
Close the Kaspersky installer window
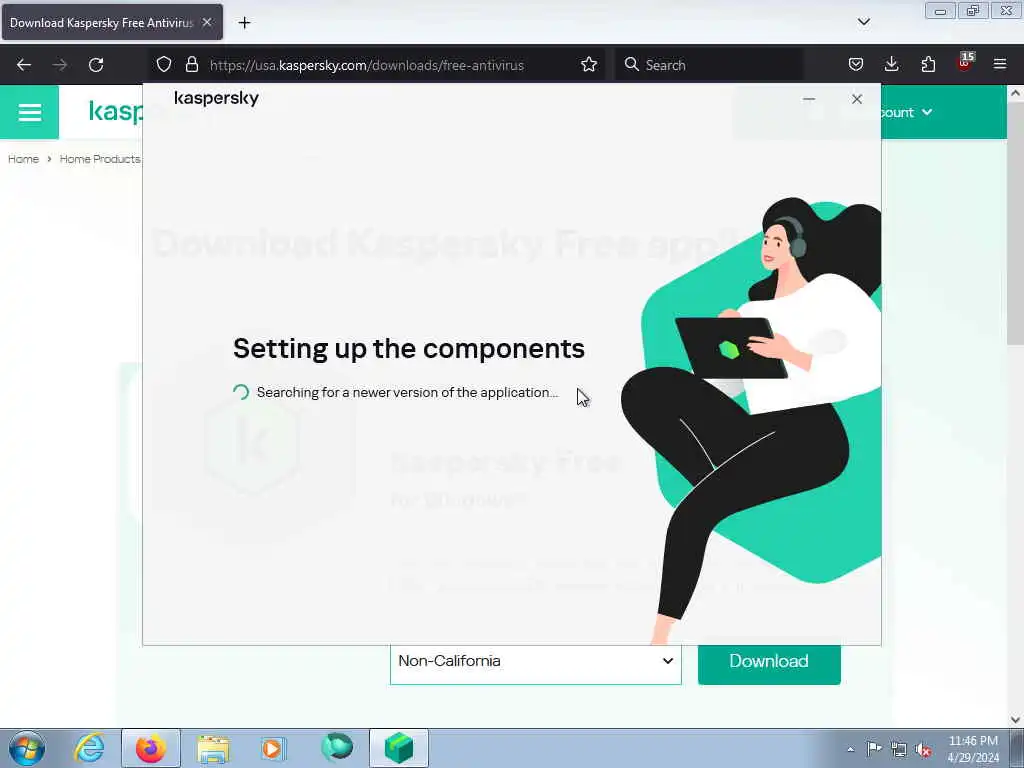pyautogui.click(x=857, y=99)
